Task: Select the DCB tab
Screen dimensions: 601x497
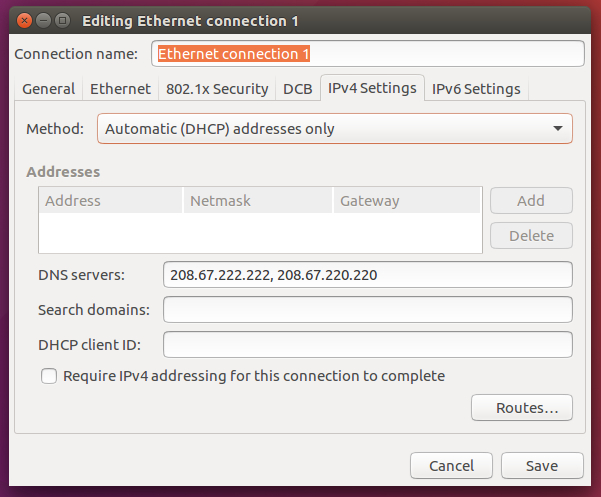Action: [x=297, y=89]
